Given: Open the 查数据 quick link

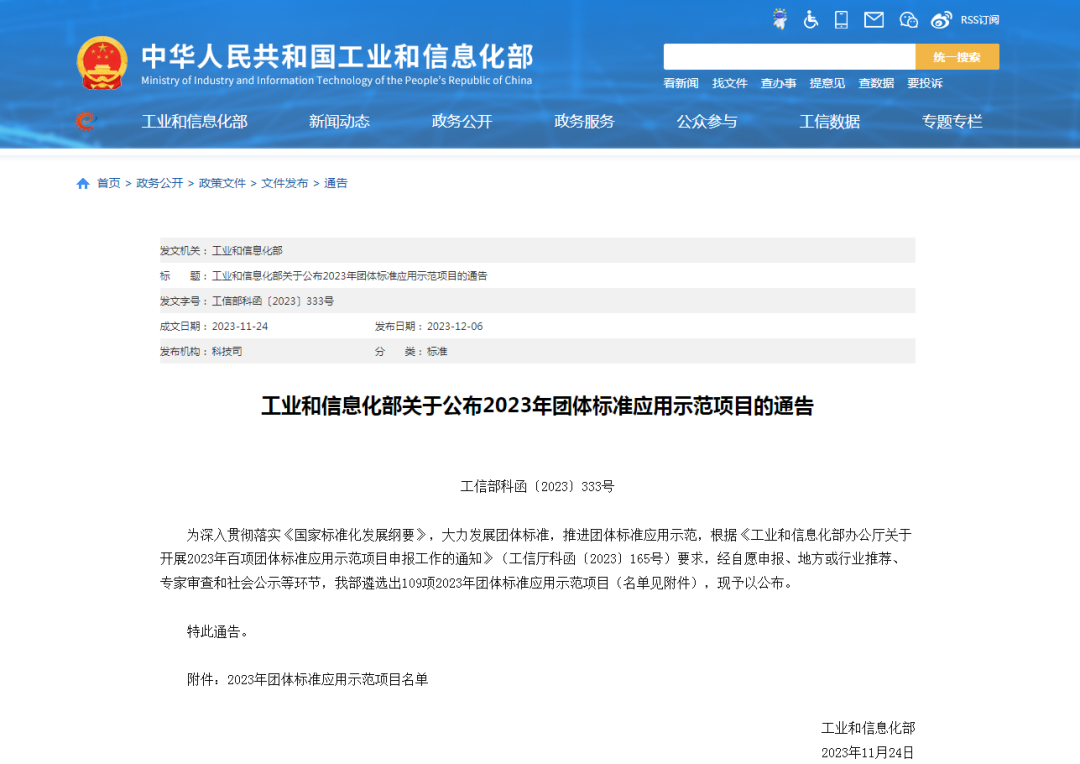Looking at the screenshot, I should pyautogui.click(x=876, y=83).
